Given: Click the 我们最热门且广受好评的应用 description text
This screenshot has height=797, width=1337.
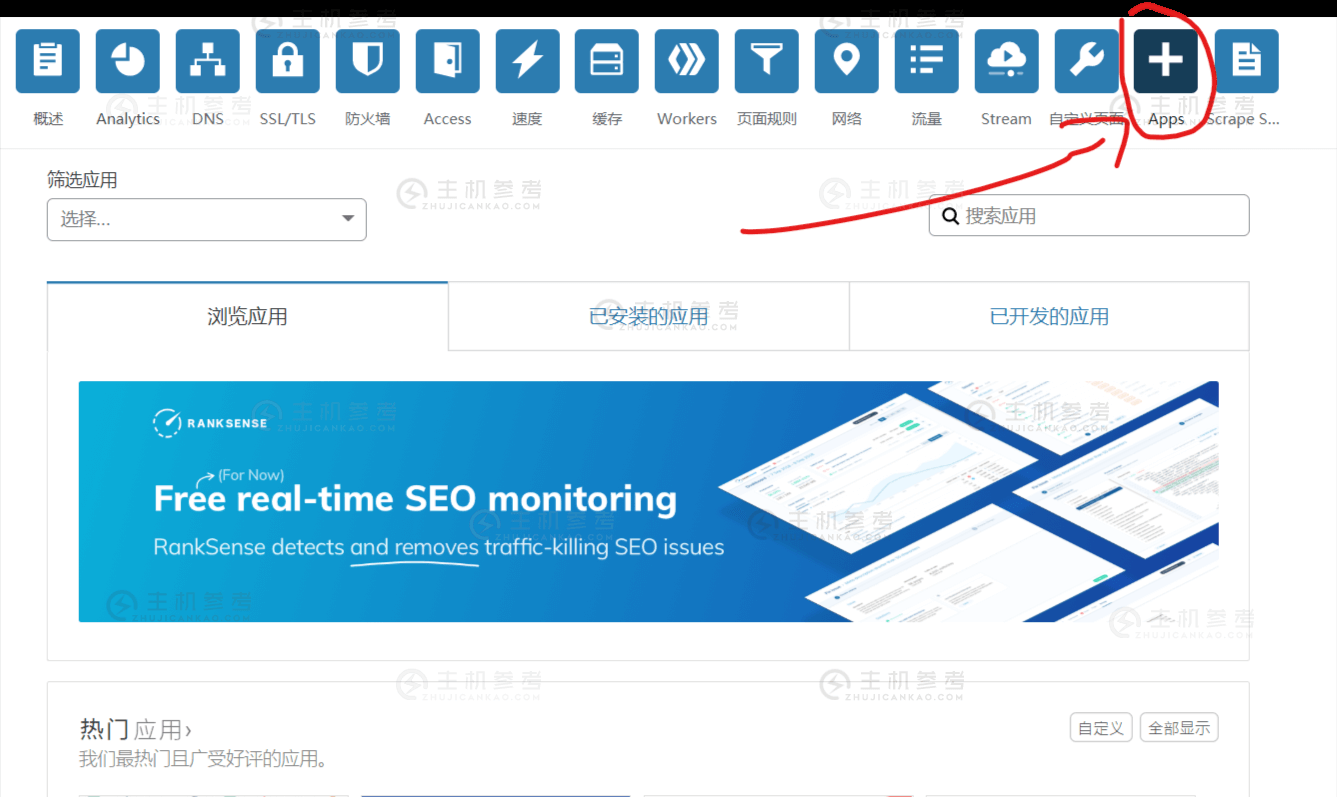Looking at the screenshot, I should click(203, 759).
